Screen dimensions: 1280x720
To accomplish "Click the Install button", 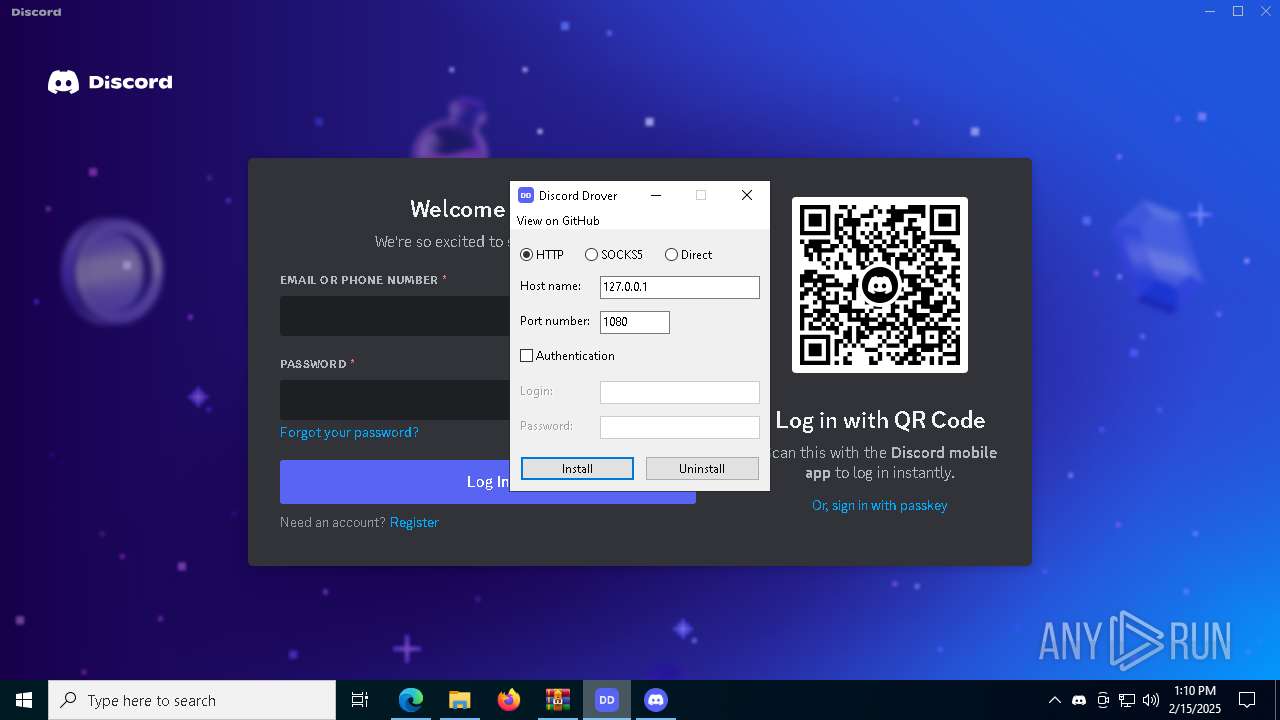I will [x=577, y=468].
